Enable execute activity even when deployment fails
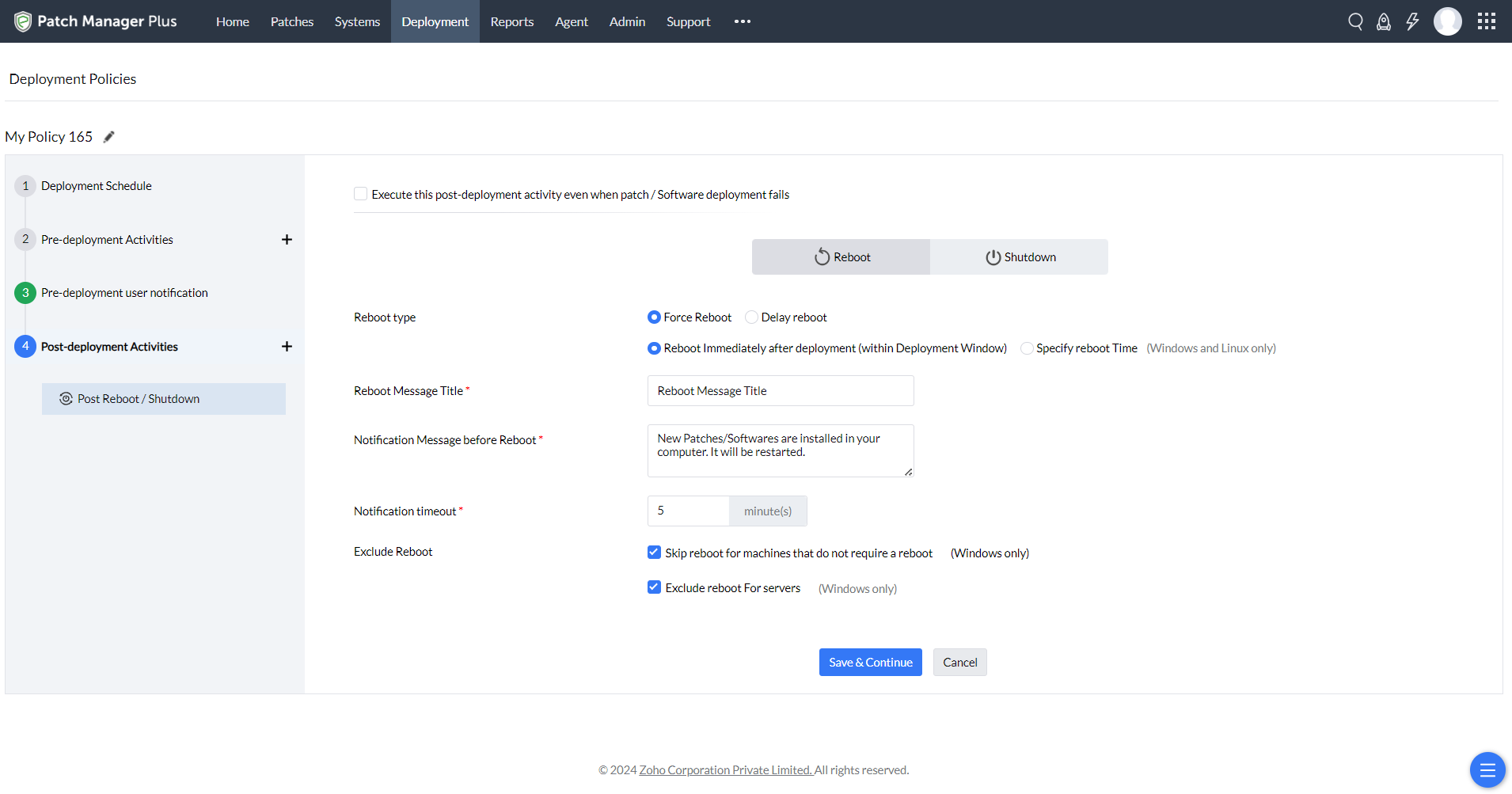 361,194
